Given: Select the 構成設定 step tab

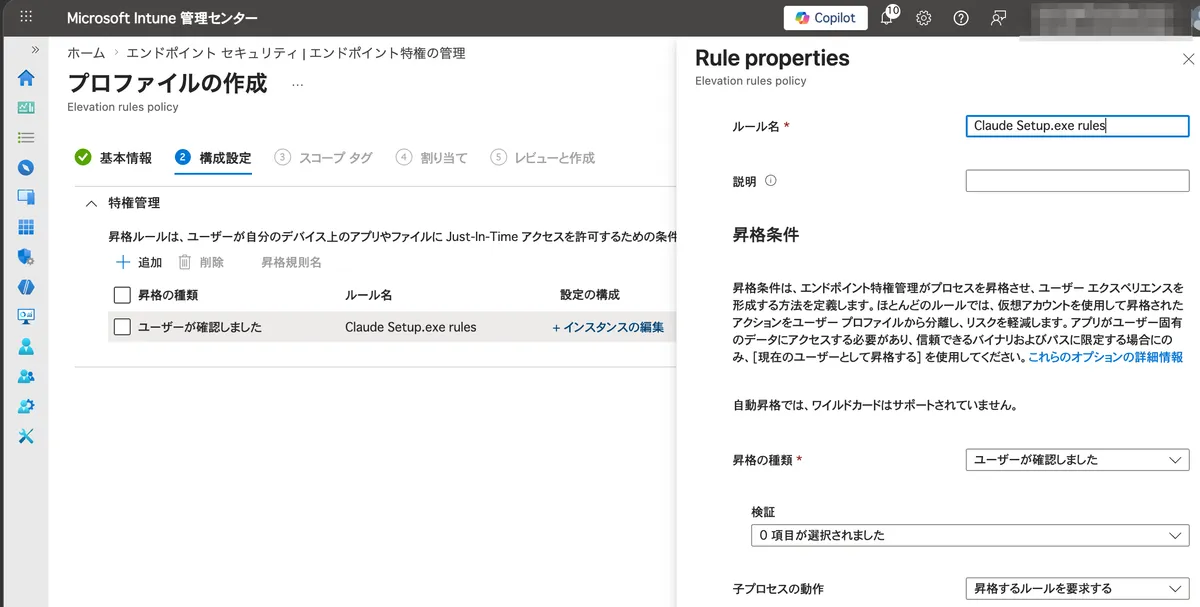Looking at the screenshot, I should [x=213, y=158].
